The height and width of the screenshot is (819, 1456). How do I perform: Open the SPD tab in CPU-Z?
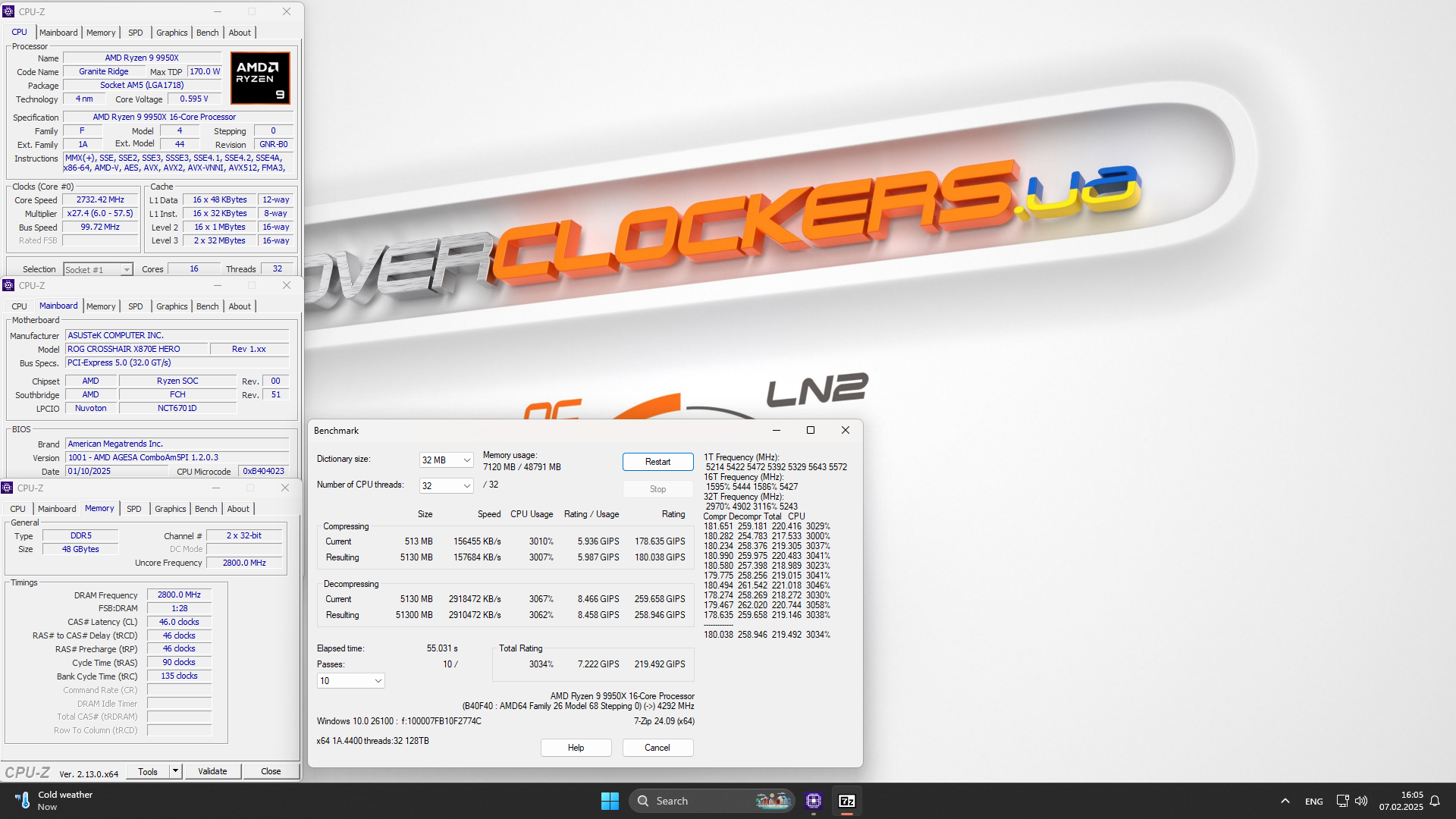pos(136,32)
